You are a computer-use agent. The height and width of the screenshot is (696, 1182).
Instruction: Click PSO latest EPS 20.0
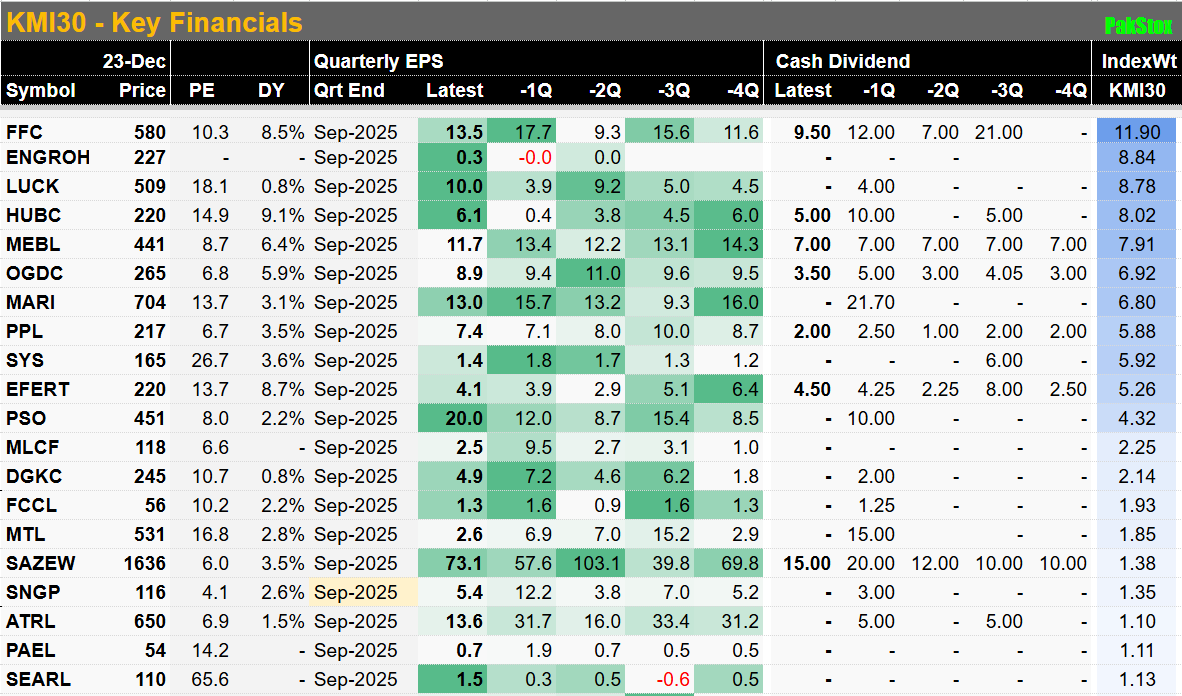[x=452, y=419]
